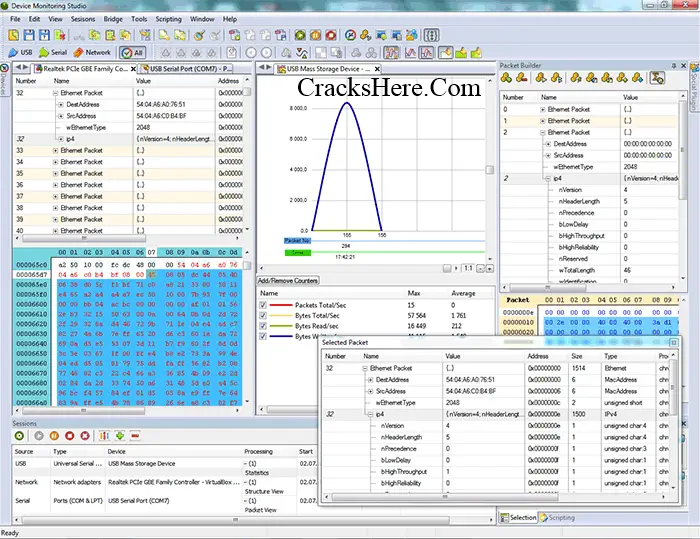Click the next (right arrow circle) toolbar icon
This screenshot has width=700, height=539.
(x=267, y=53)
